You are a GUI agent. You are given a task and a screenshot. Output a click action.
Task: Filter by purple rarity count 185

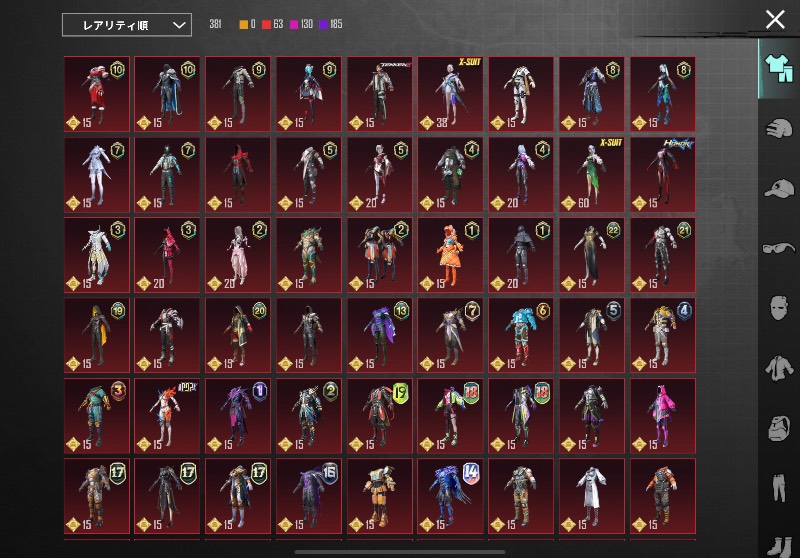pos(331,24)
